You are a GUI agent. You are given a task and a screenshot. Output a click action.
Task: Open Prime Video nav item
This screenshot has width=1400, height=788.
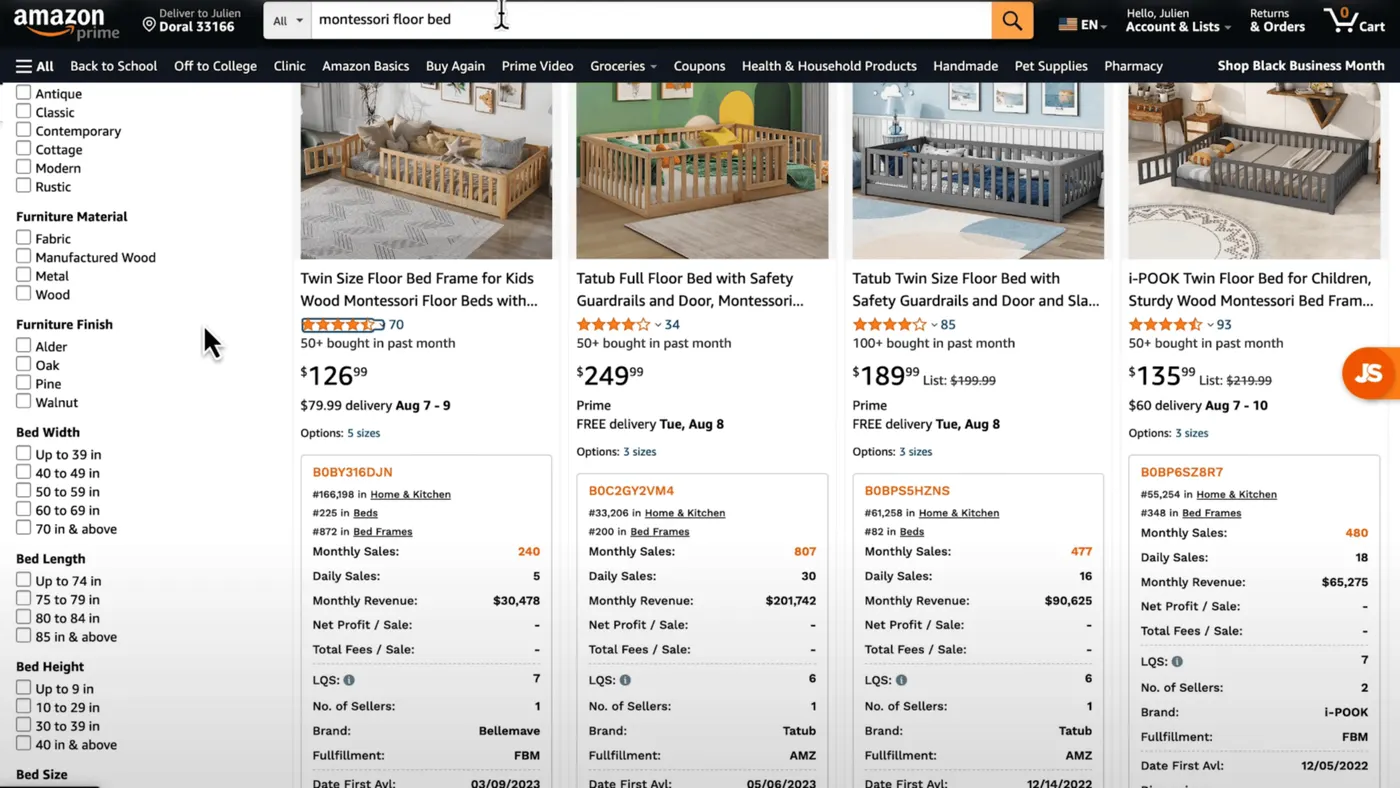(x=537, y=66)
